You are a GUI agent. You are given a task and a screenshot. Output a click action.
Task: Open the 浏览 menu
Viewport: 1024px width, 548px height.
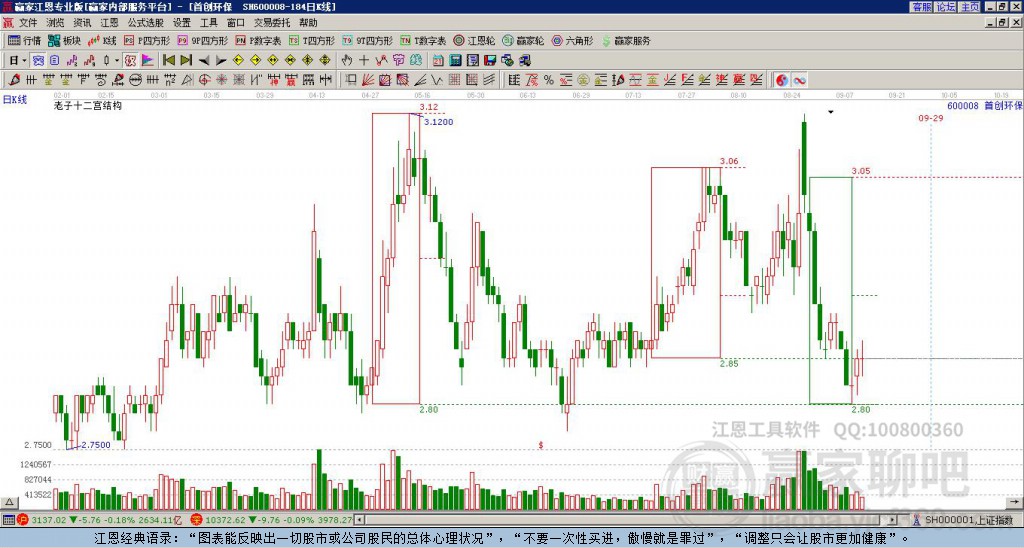pyautogui.click(x=55, y=23)
